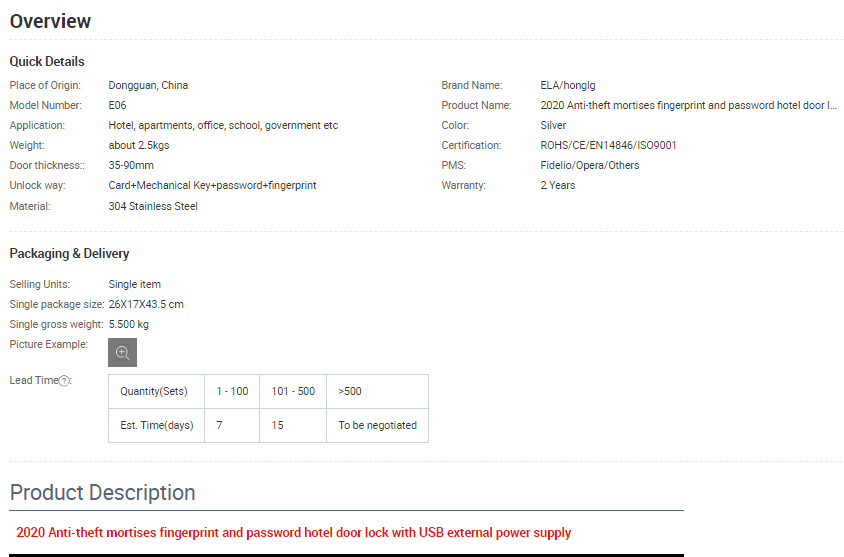This screenshot has height=557, width=844.
Task: Click the Quick Details section heading
Action: click(x=47, y=61)
